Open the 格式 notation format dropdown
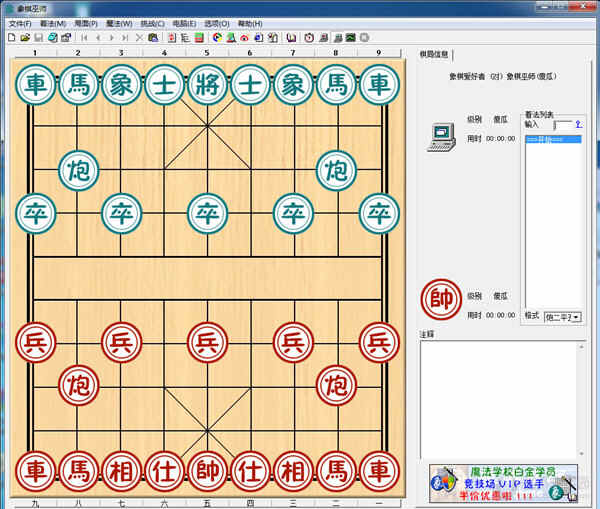This screenshot has height=509, width=600. click(564, 317)
